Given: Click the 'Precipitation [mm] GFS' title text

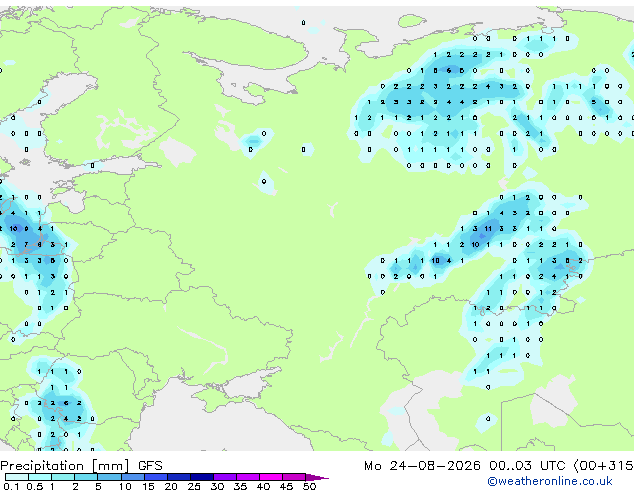Looking at the screenshot, I should tap(81, 466).
